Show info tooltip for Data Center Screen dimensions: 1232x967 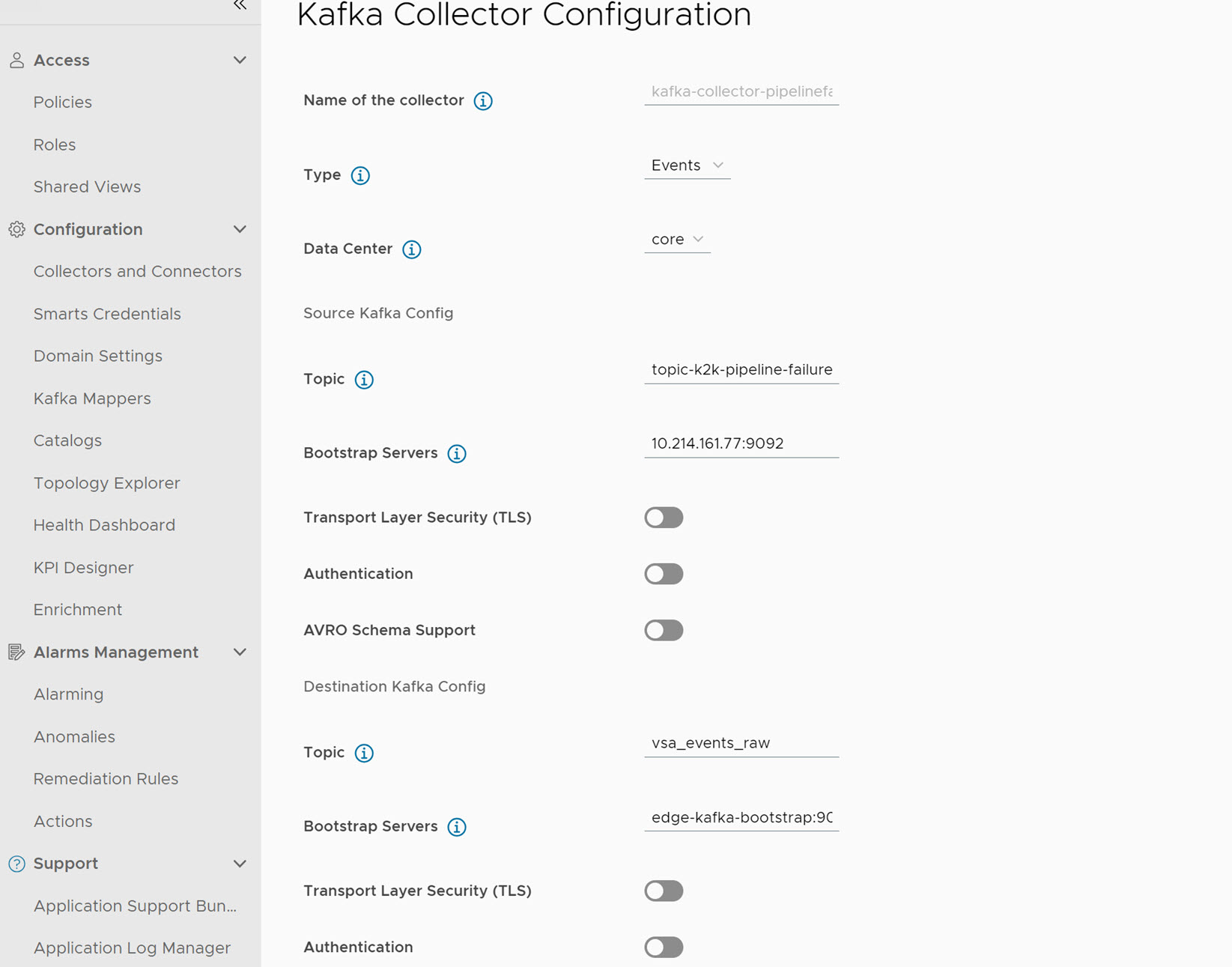coord(412,249)
